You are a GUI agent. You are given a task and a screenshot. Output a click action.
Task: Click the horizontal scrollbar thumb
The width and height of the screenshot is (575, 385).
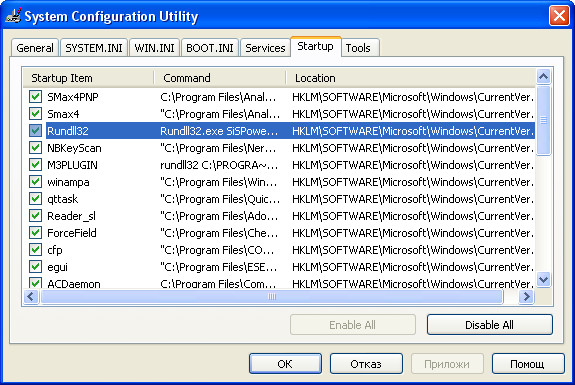tap(272, 296)
